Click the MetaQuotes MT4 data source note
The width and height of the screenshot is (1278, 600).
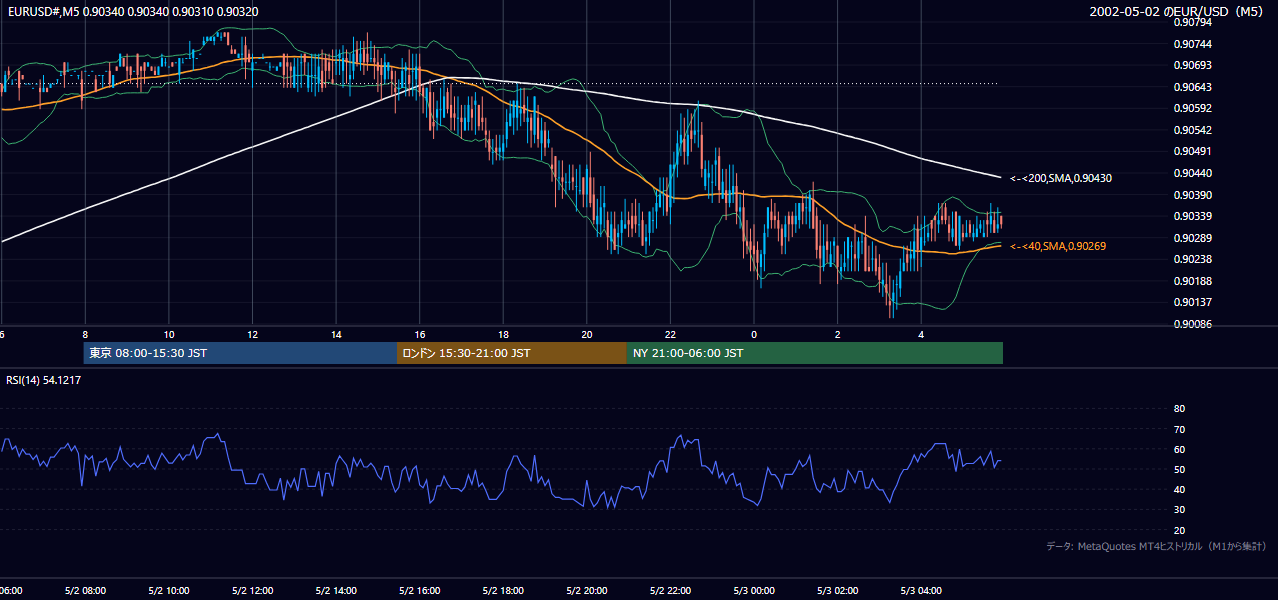pos(1156,546)
